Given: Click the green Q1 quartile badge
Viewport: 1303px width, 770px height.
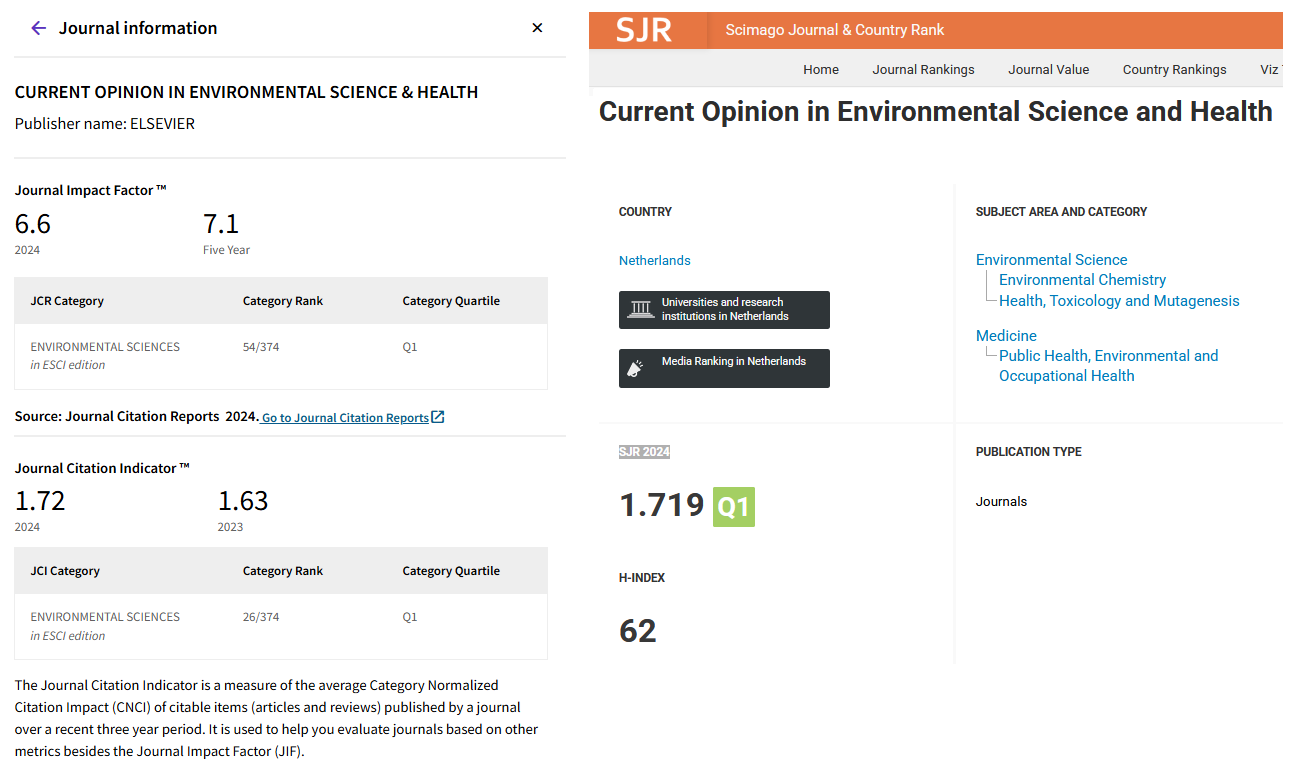Looking at the screenshot, I should click(733, 506).
